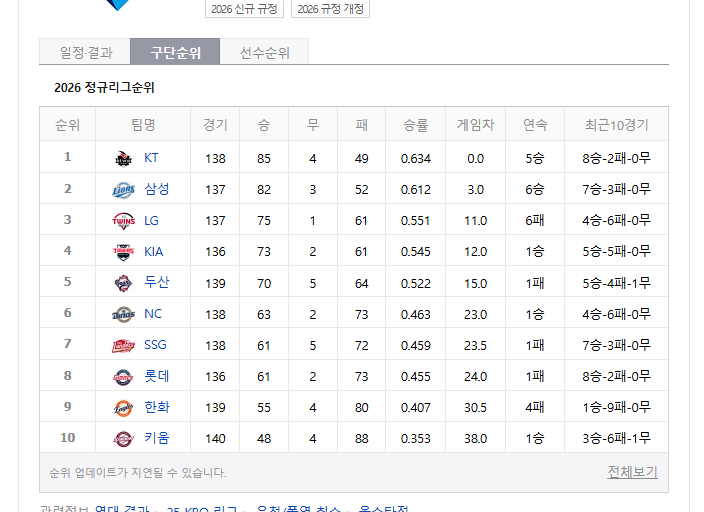Click the Samsung Lions team logo
This screenshot has width=704, height=512.
[x=123, y=190]
